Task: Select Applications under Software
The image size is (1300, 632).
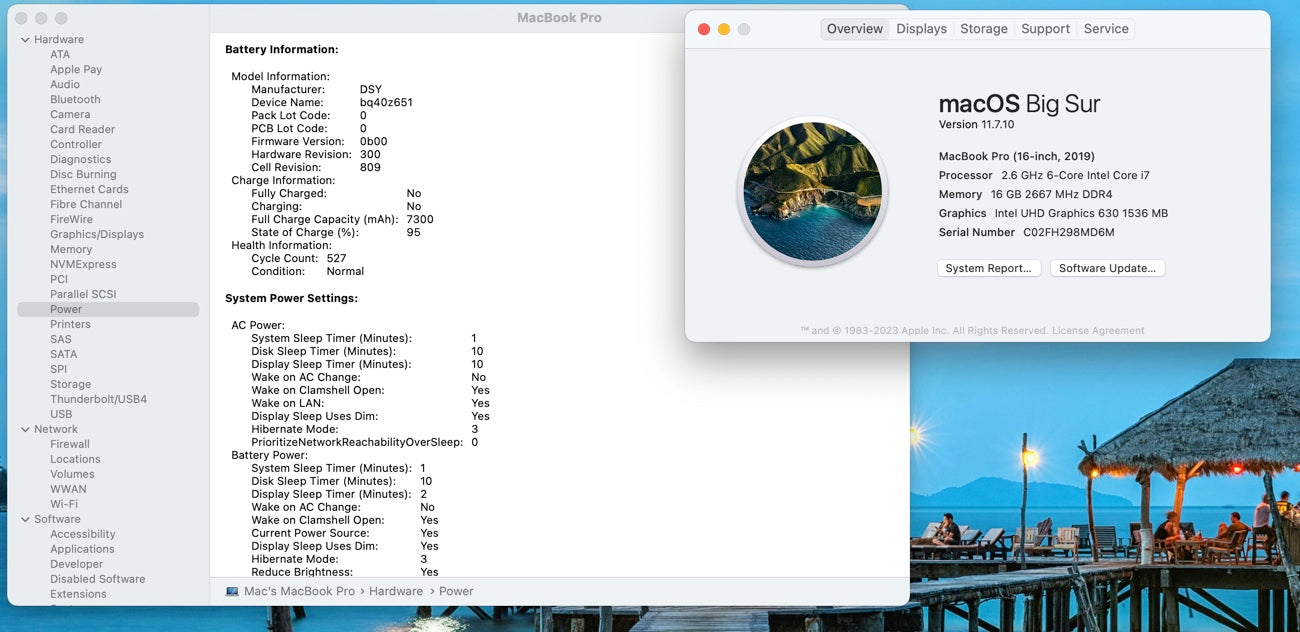Action: [x=82, y=549]
